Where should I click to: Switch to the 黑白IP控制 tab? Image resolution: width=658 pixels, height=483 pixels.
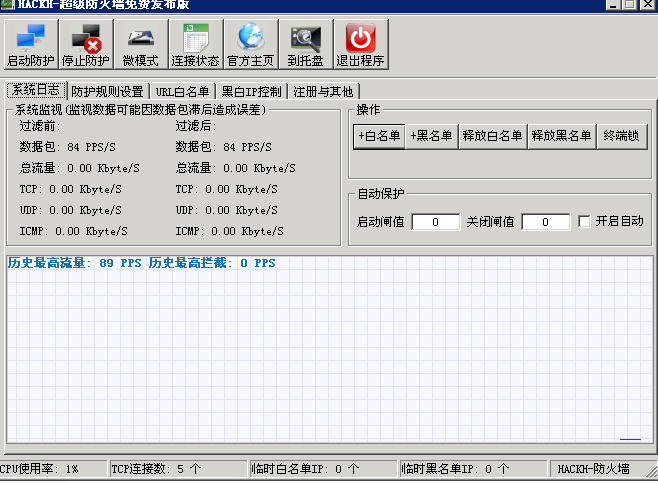[x=251, y=91]
